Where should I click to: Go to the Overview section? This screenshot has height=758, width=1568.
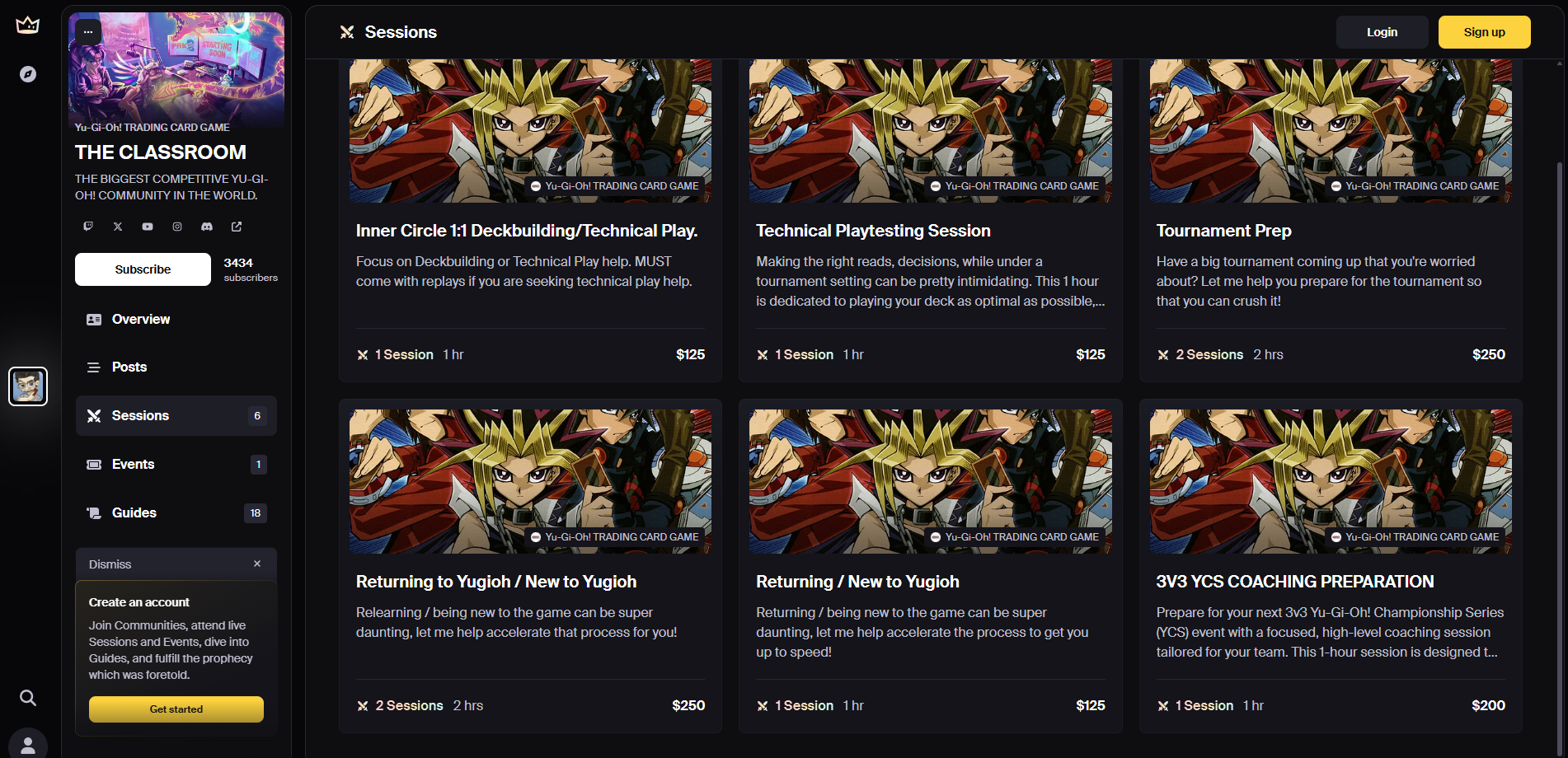pos(176,319)
